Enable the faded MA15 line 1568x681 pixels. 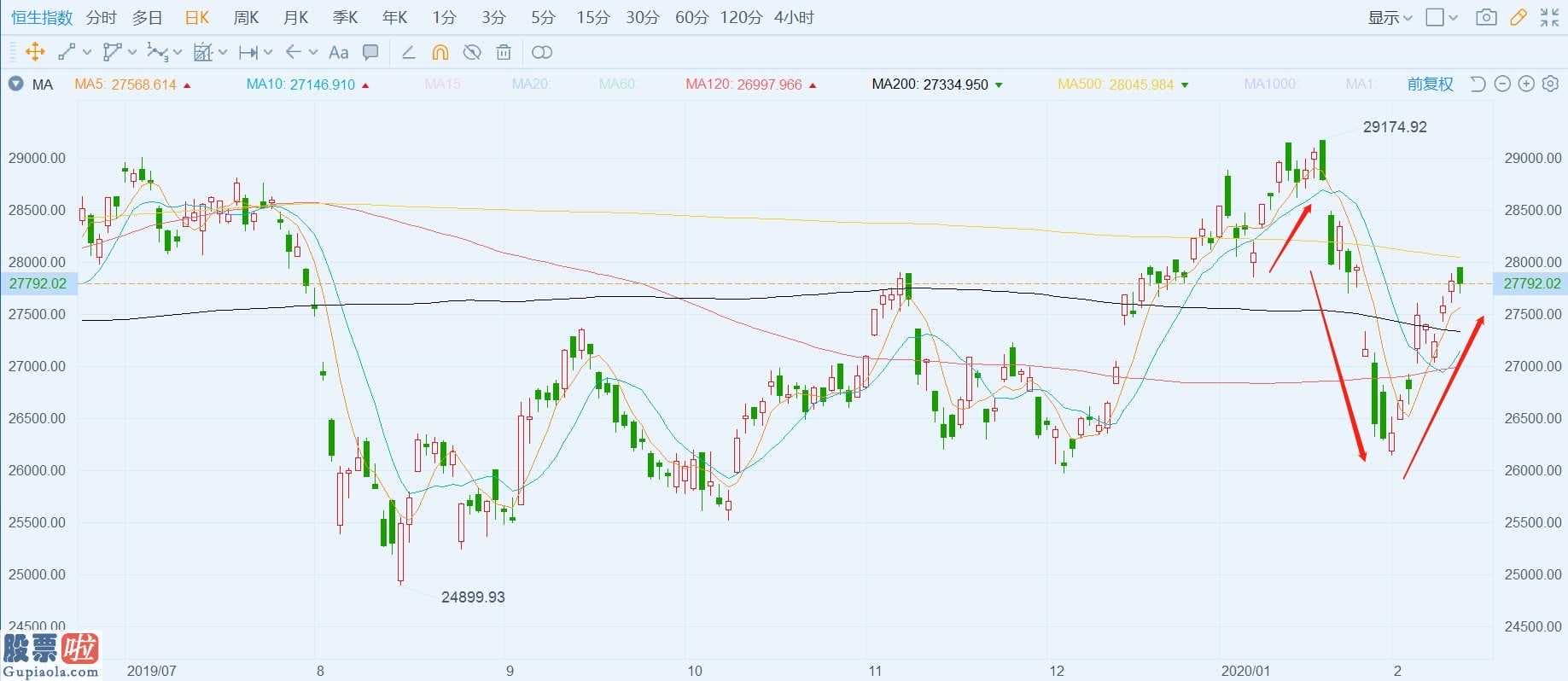(x=442, y=84)
